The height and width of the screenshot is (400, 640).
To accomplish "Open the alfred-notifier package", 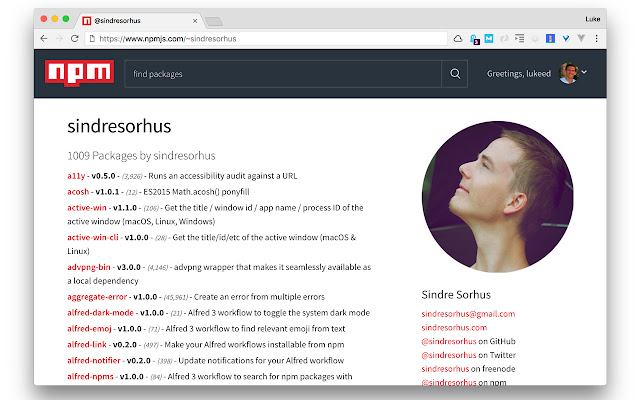I will (x=94, y=360).
